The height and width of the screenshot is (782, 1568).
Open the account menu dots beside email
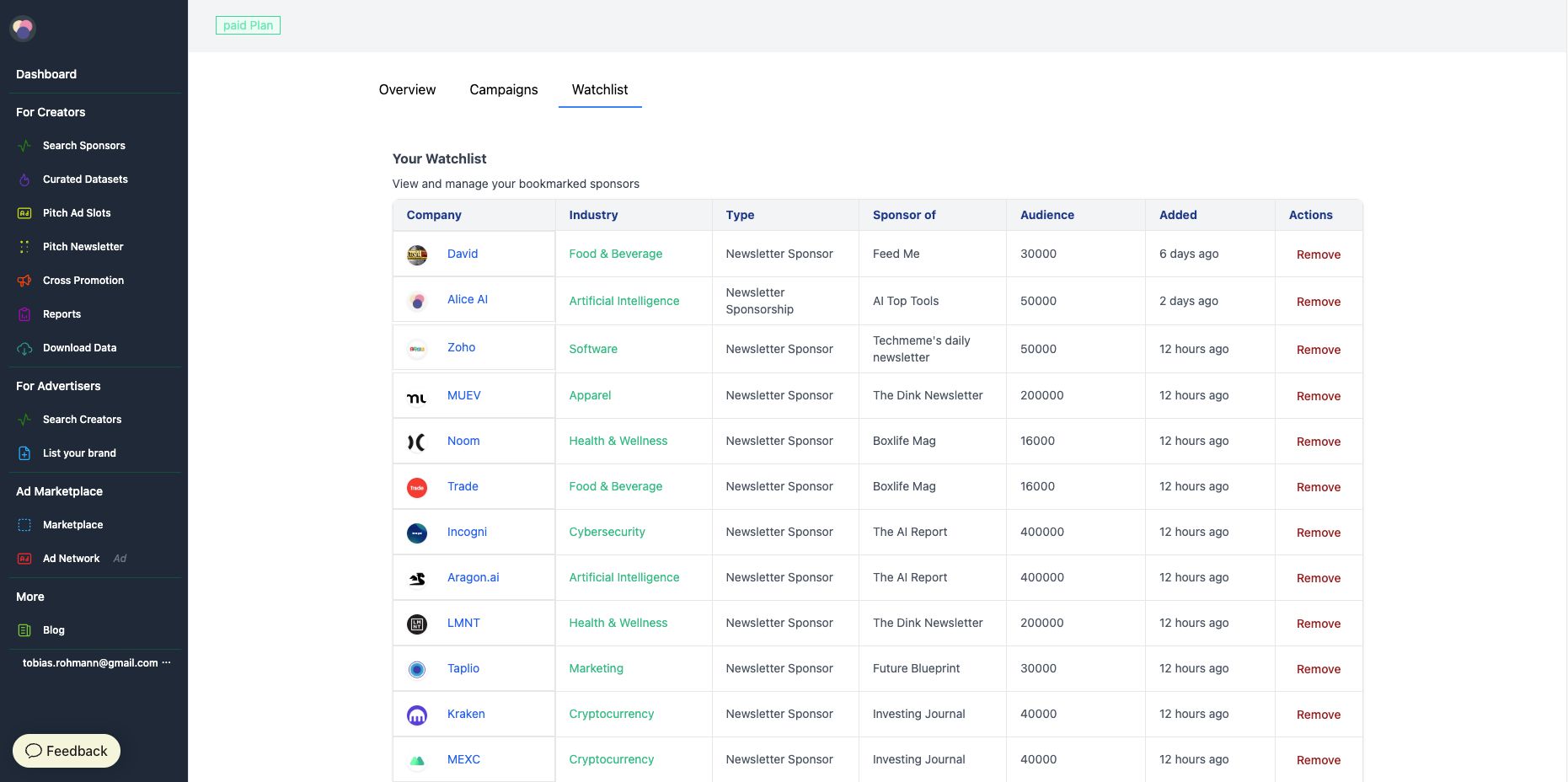(166, 663)
